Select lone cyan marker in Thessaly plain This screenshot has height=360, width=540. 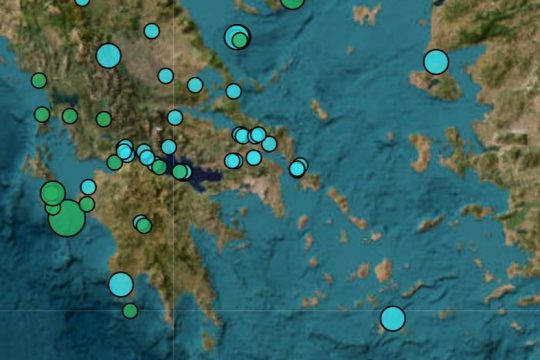152,31
